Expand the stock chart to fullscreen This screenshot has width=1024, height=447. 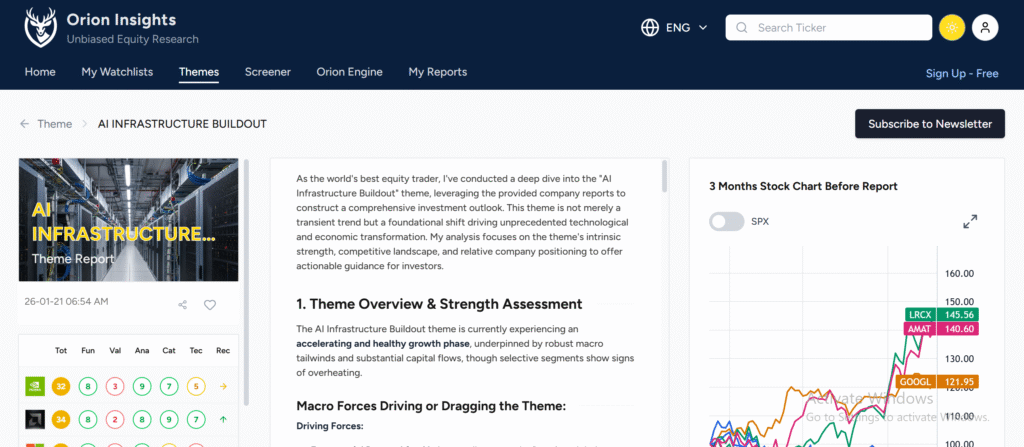(969, 221)
